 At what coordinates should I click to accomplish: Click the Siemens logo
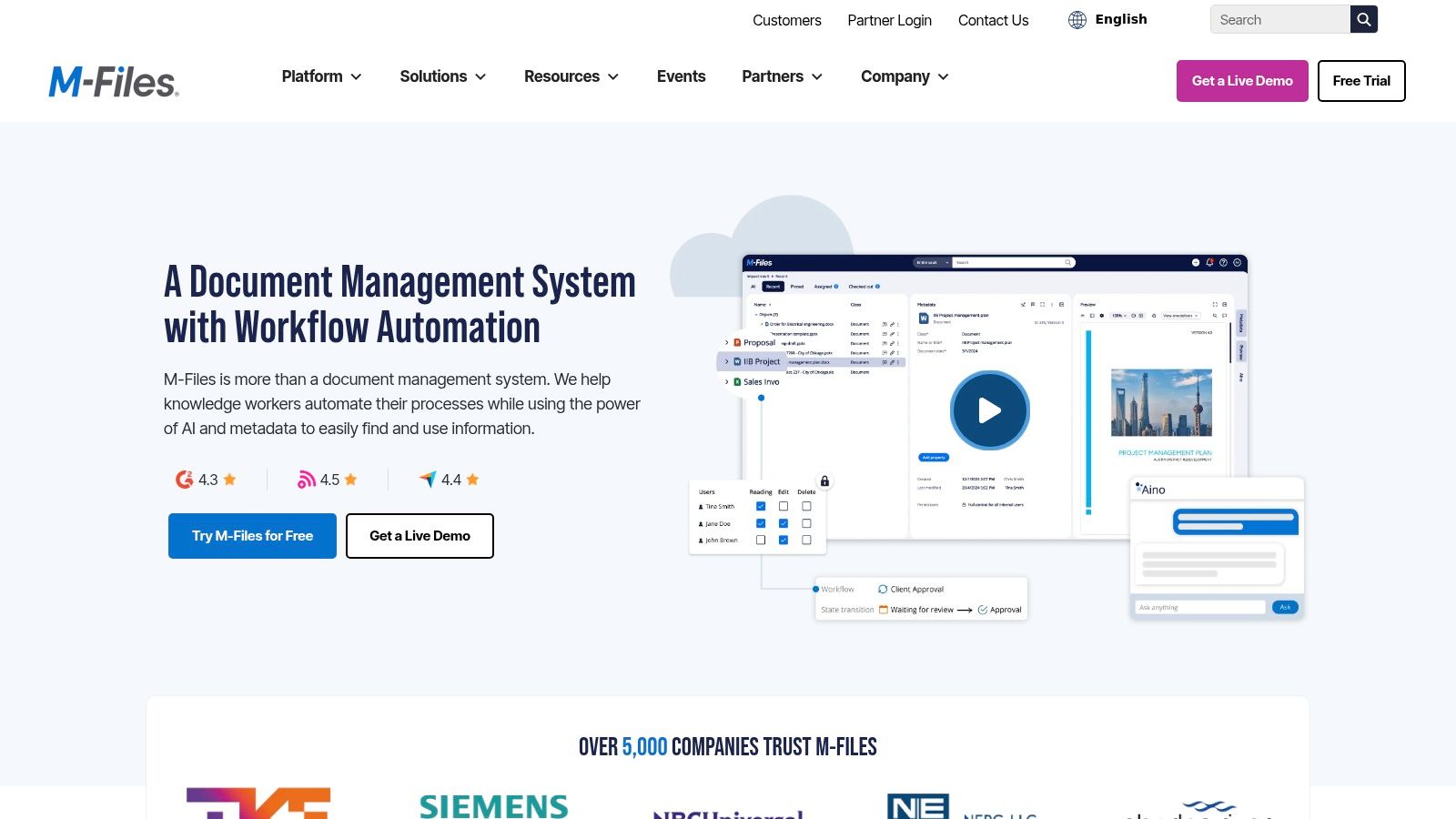pos(494,805)
